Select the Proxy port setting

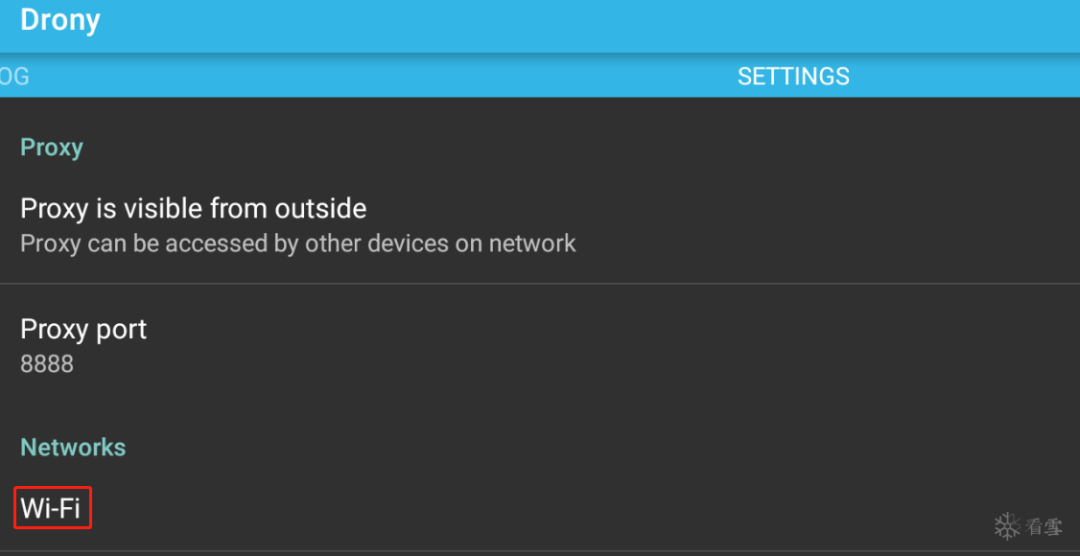click(x=540, y=344)
